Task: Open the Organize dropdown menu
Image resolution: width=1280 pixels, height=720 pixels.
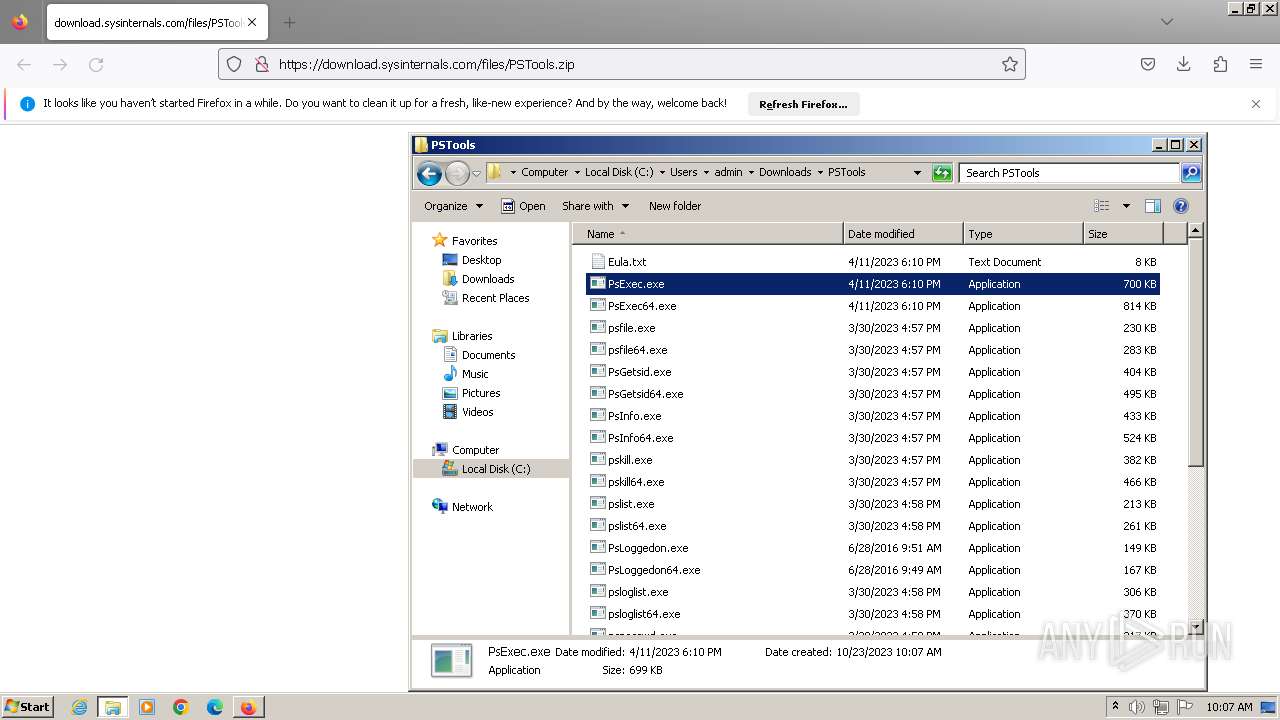Action: (453, 206)
